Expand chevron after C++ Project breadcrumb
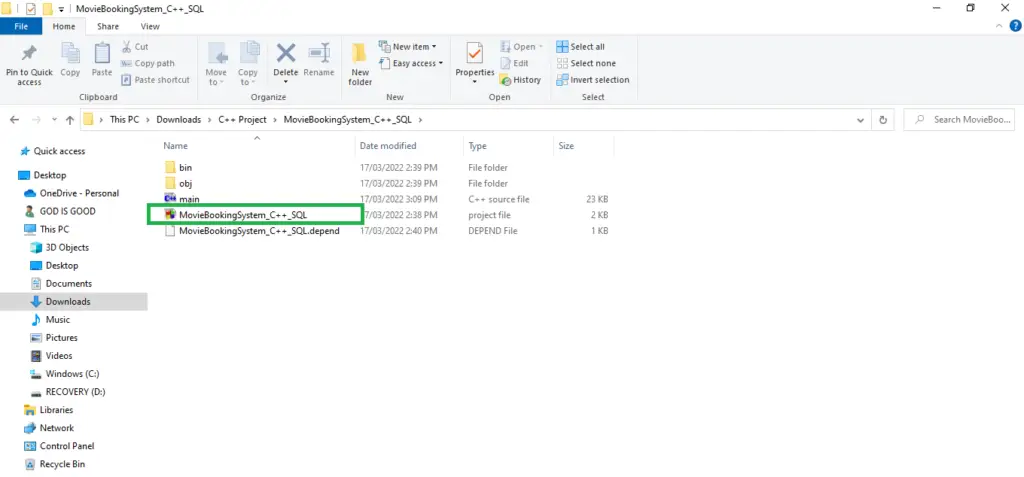Viewport: 1024px width, 477px height. click(x=275, y=120)
